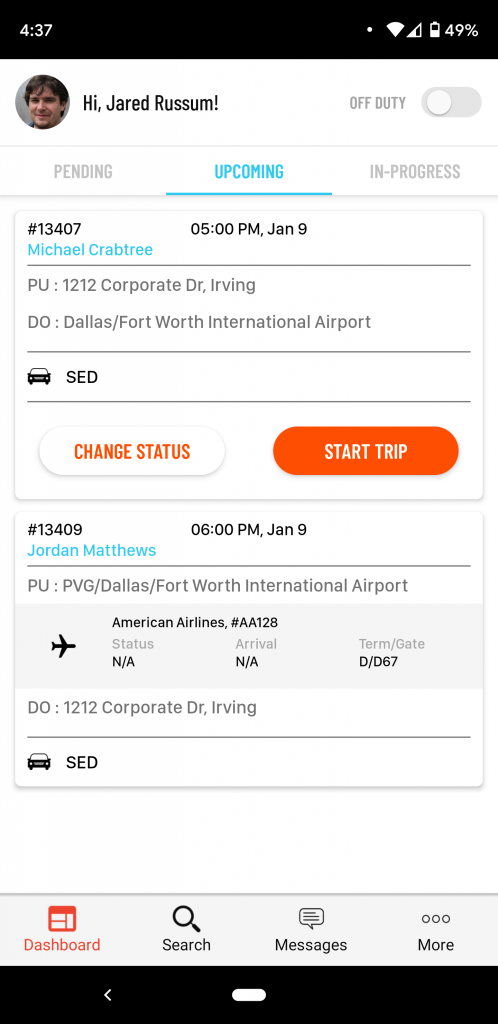Tap the Android back arrow
The image size is (498, 1024).
click(x=108, y=995)
